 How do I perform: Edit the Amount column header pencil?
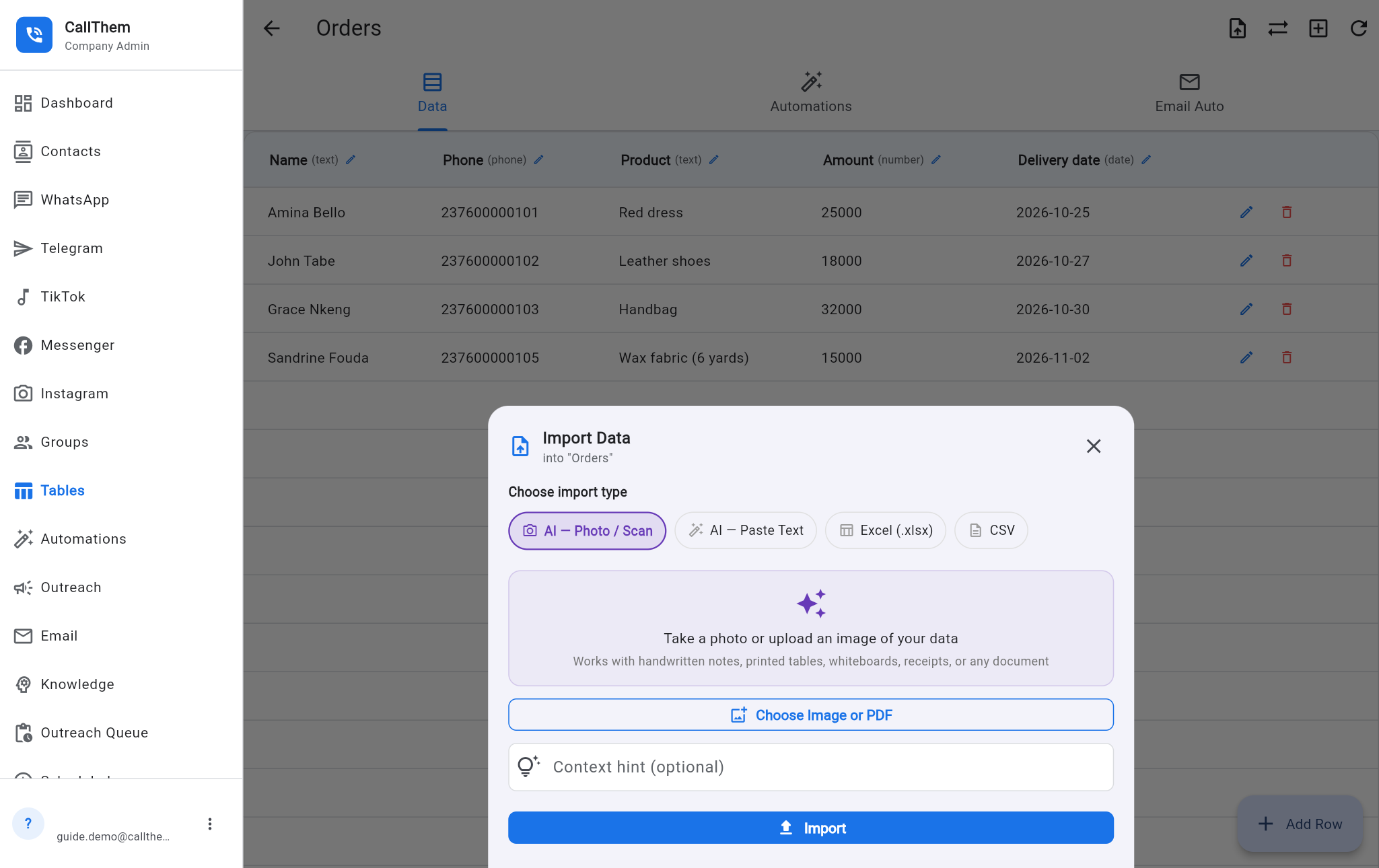pos(935,159)
